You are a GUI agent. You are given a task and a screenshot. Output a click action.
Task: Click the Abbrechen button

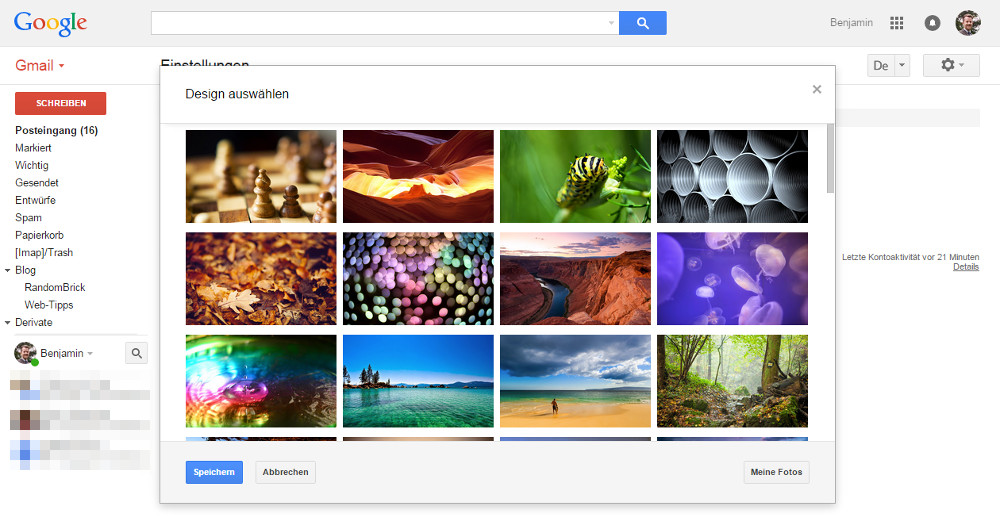click(x=285, y=472)
